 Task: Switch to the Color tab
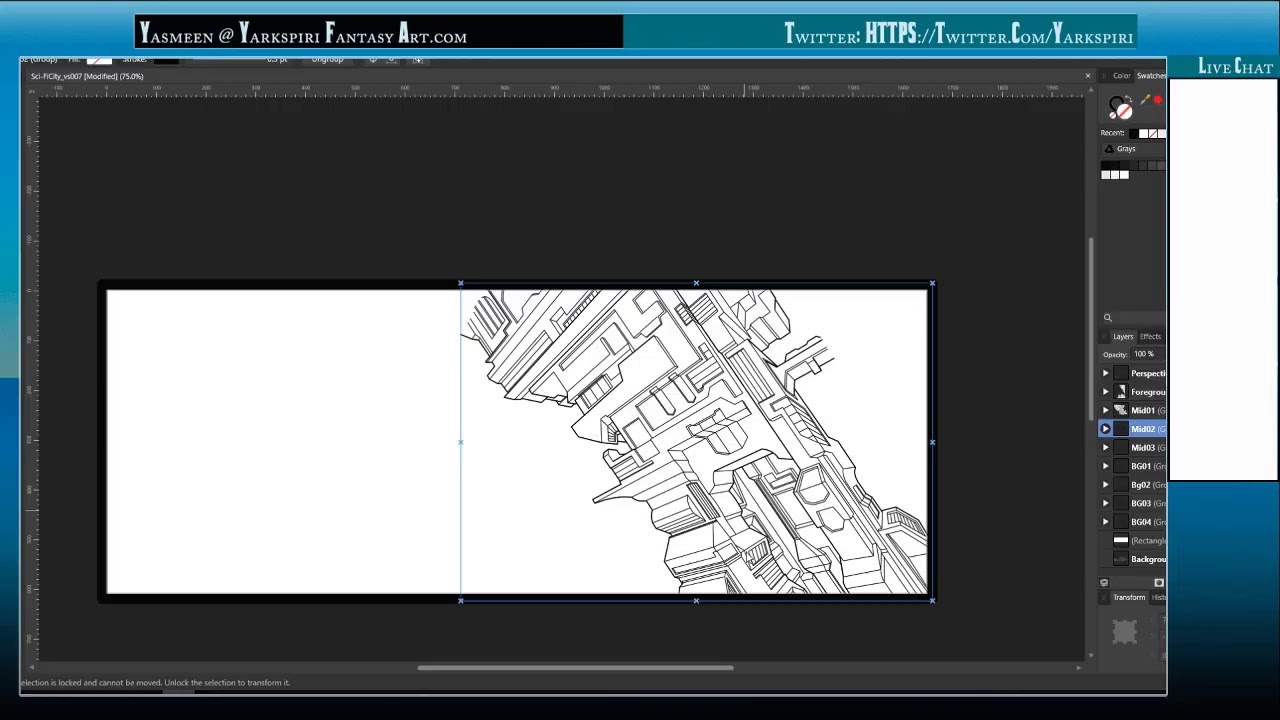click(1122, 76)
